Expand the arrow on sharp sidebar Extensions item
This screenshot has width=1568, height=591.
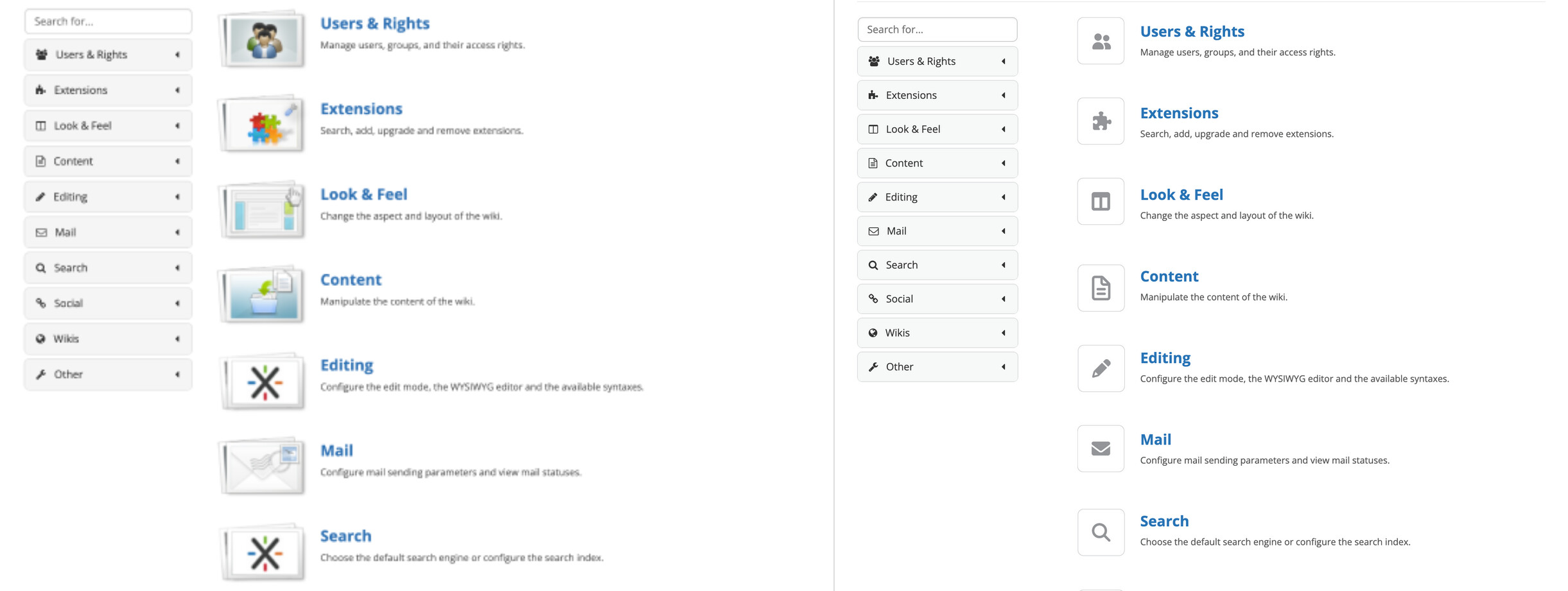pos(1003,95)
